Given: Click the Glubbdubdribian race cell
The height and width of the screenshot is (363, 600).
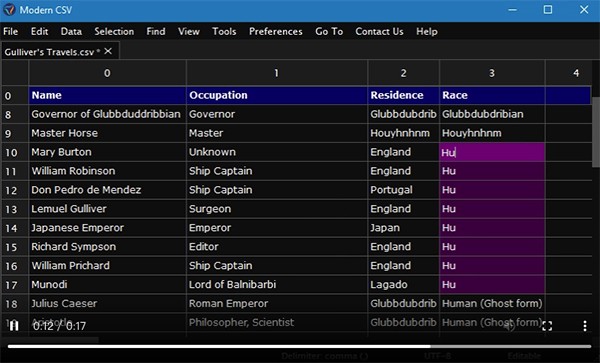Looking at the screenshot, I should 492,114.
